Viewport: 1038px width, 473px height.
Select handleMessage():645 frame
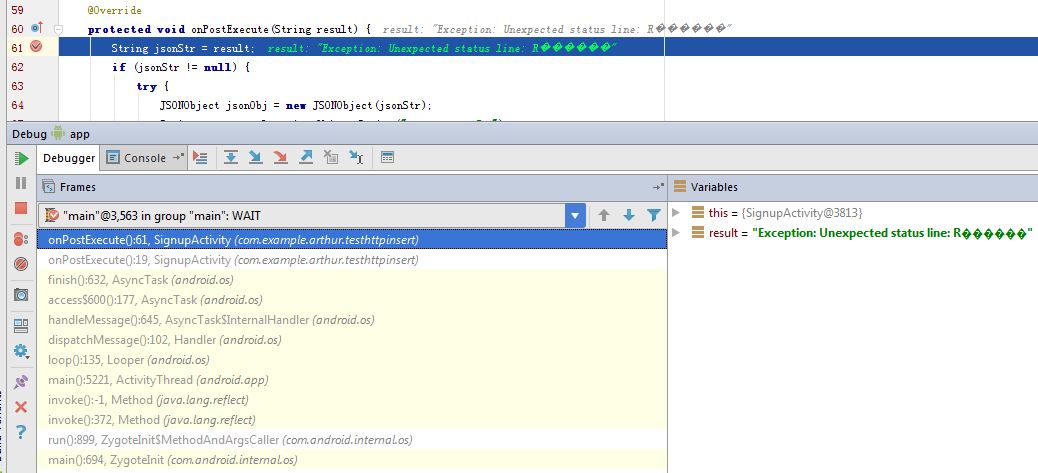(352, 320)
